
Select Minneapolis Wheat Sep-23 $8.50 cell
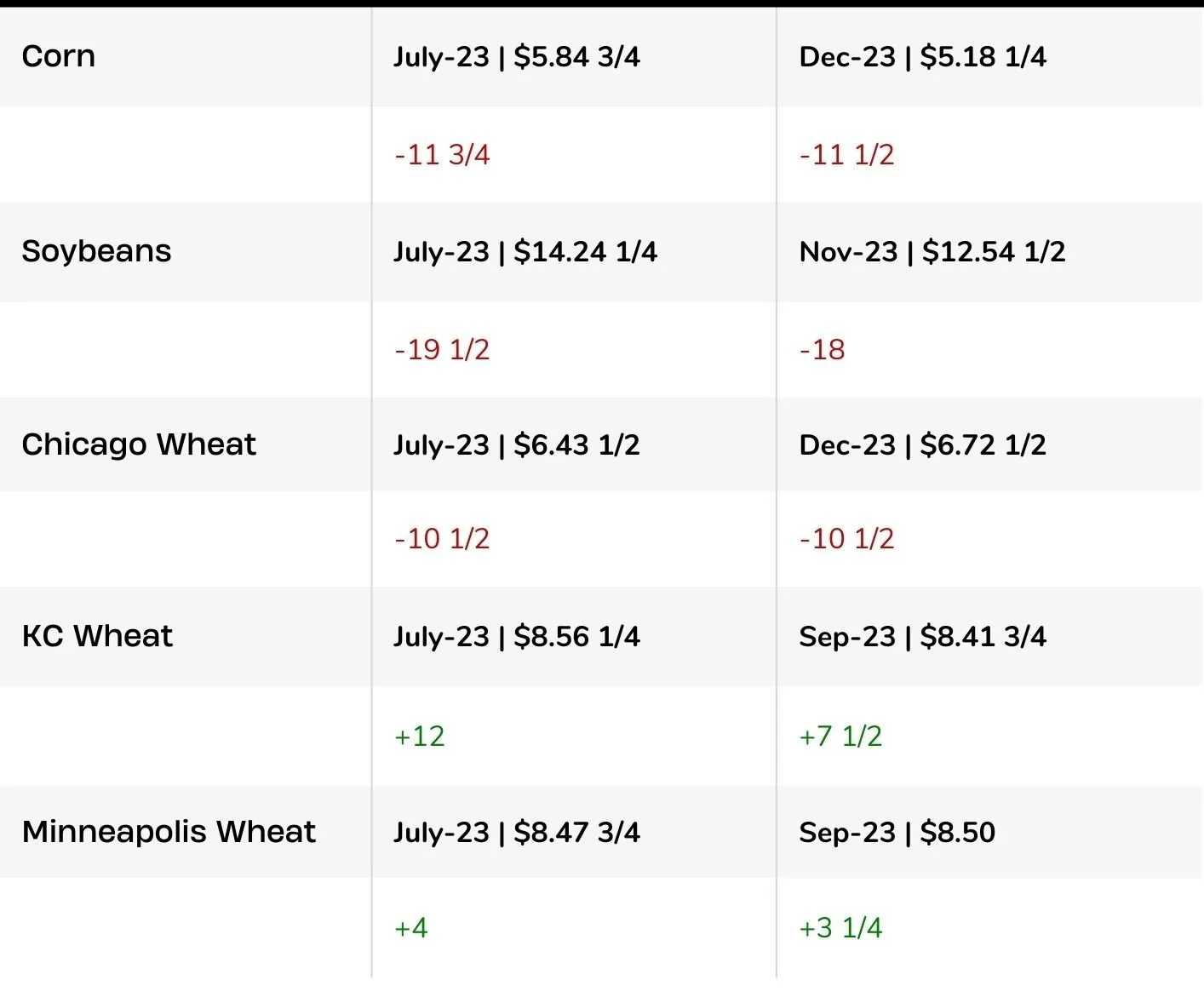pos(897,833)
